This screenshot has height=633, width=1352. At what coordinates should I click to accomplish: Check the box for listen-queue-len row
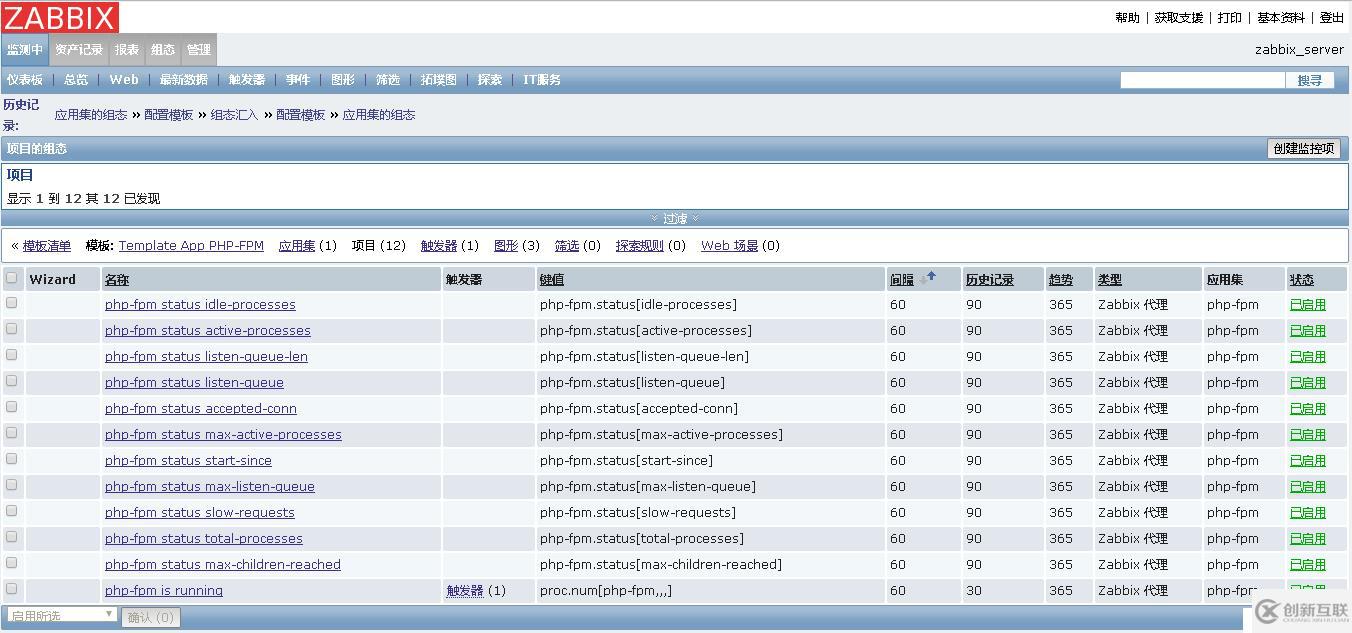coord(12,354)
